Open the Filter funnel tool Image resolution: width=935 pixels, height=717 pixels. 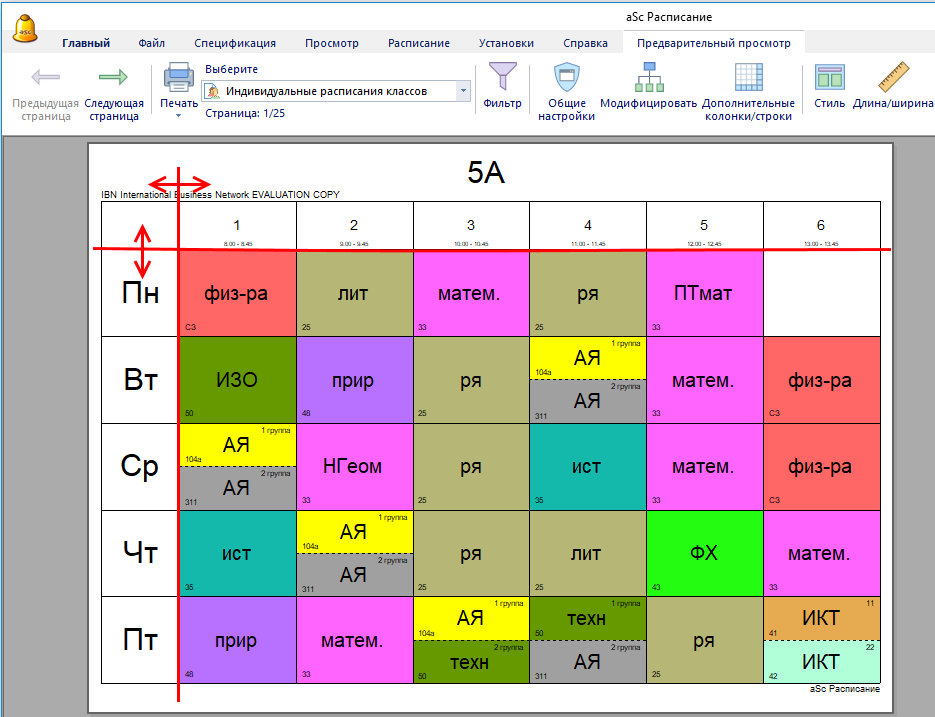[x=501, y=78]
